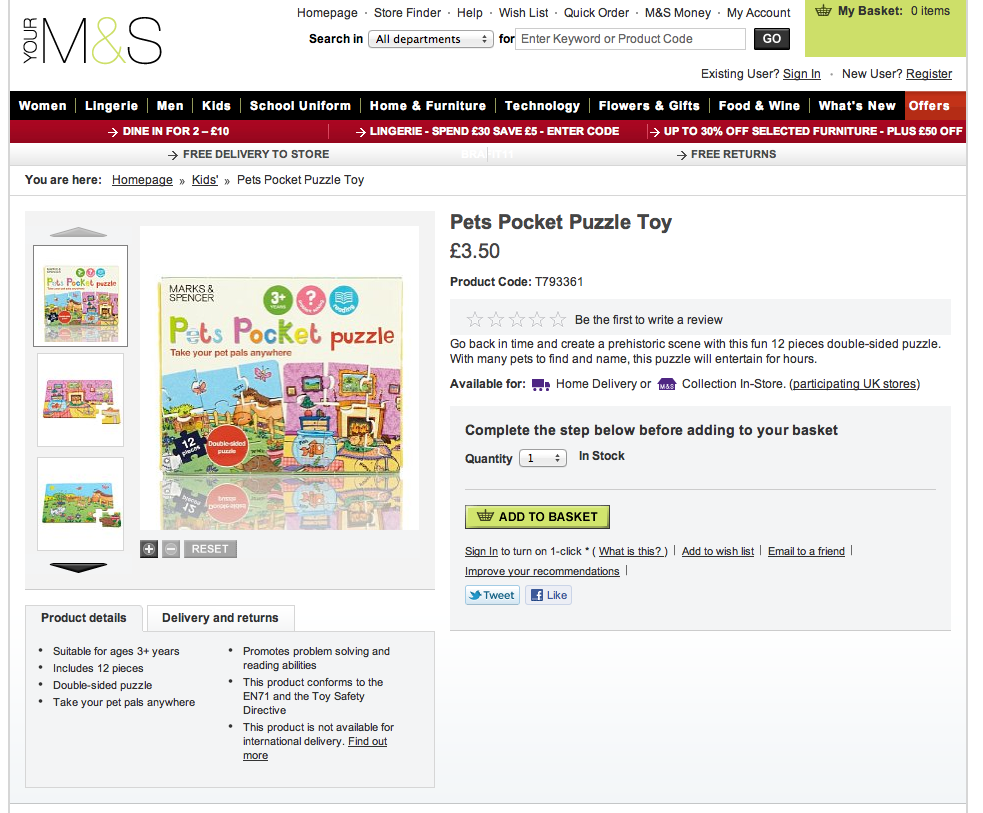Click the Register link
Screen dimensions: 983x813
tap(929, 74)
